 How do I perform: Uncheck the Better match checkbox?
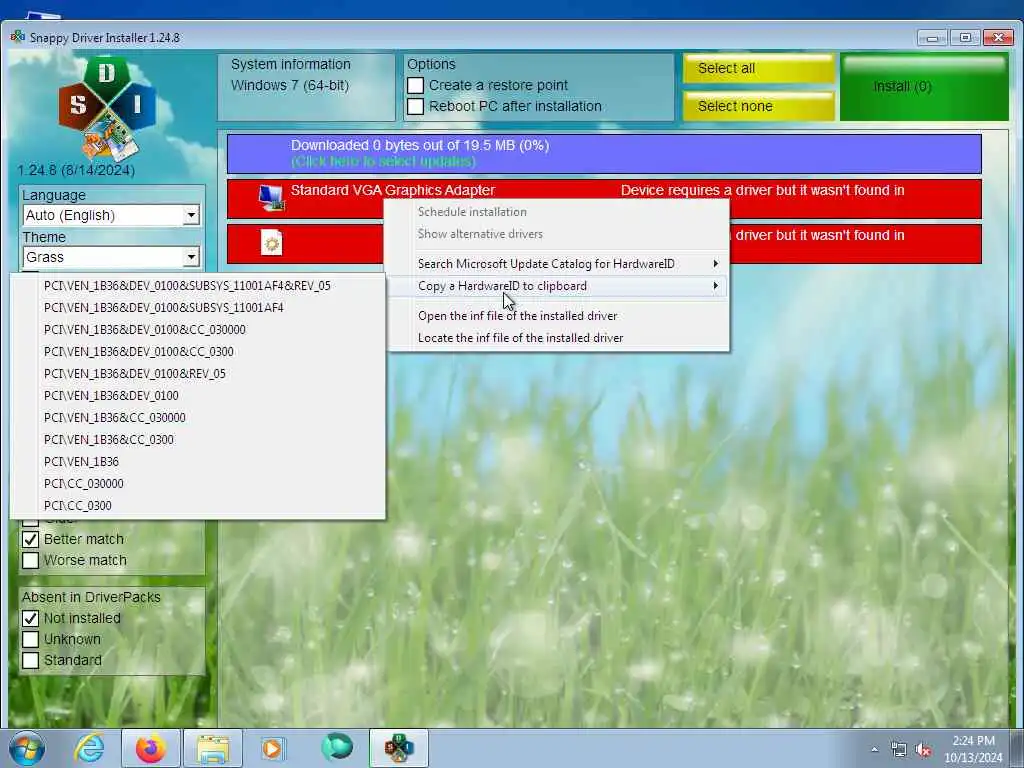coord(30,539)
